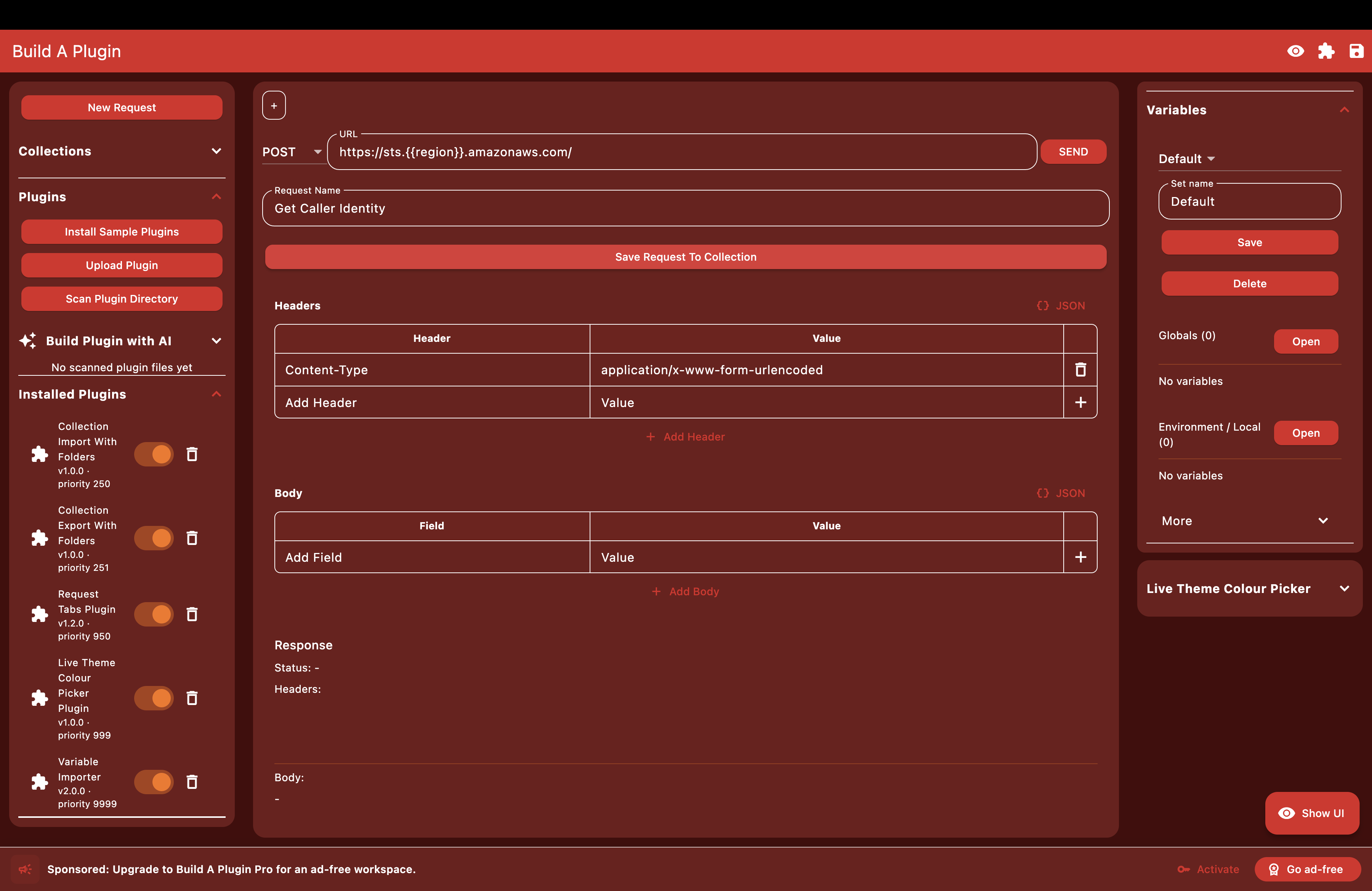Toggle the Variable Importer plugin switch
The width and height of the screenshot is (1372, 891).
pos(154,782)
